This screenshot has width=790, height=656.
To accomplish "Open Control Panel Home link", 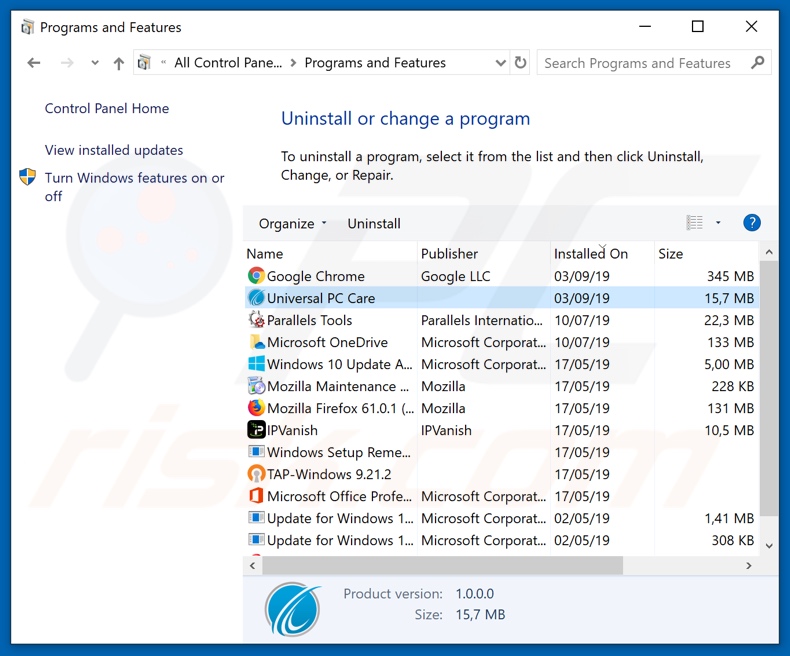I will [x=107, y=108].
